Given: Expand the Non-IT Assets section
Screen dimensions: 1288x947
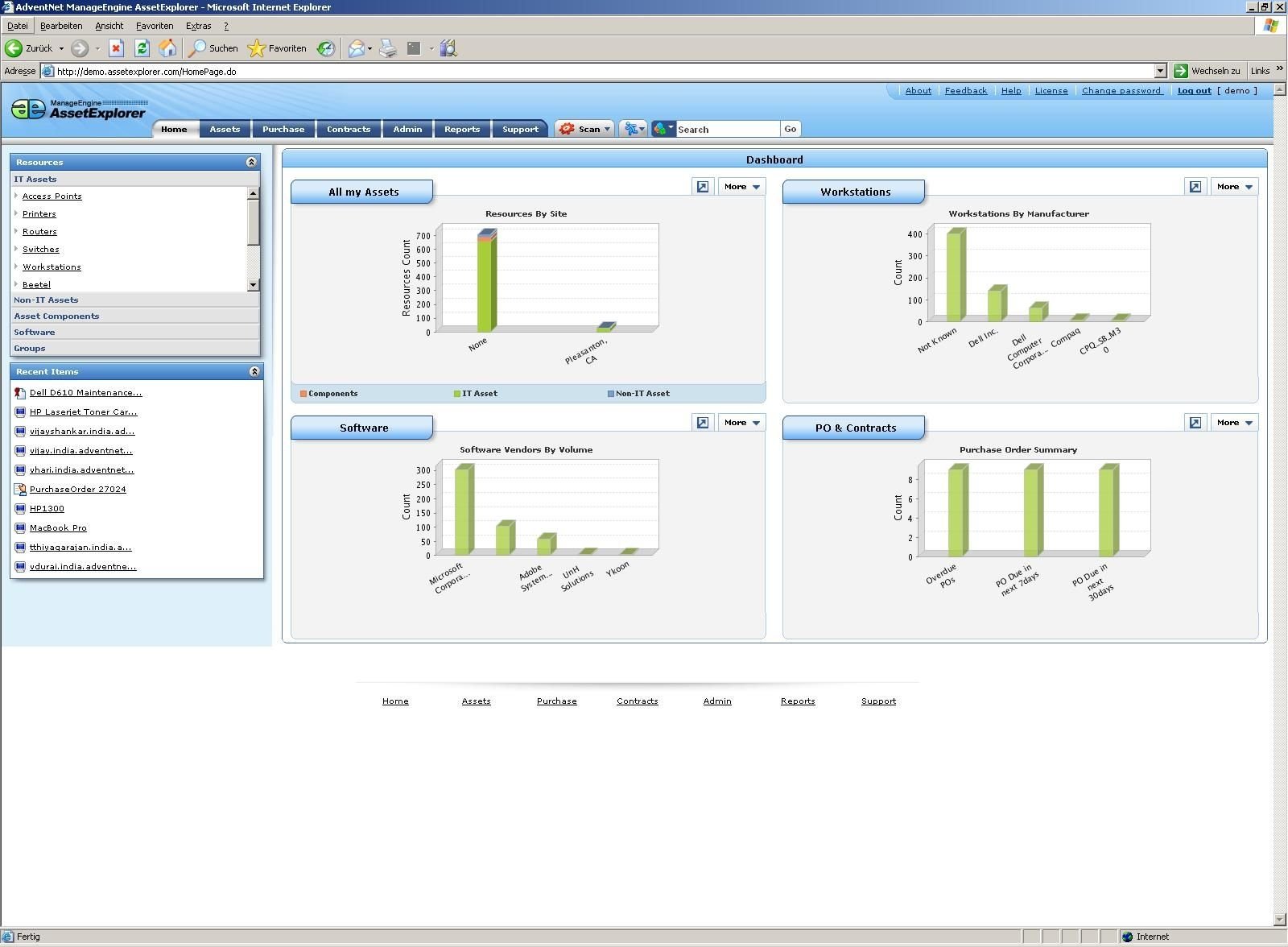Looking at the screenshot, I should coord(46,300).
